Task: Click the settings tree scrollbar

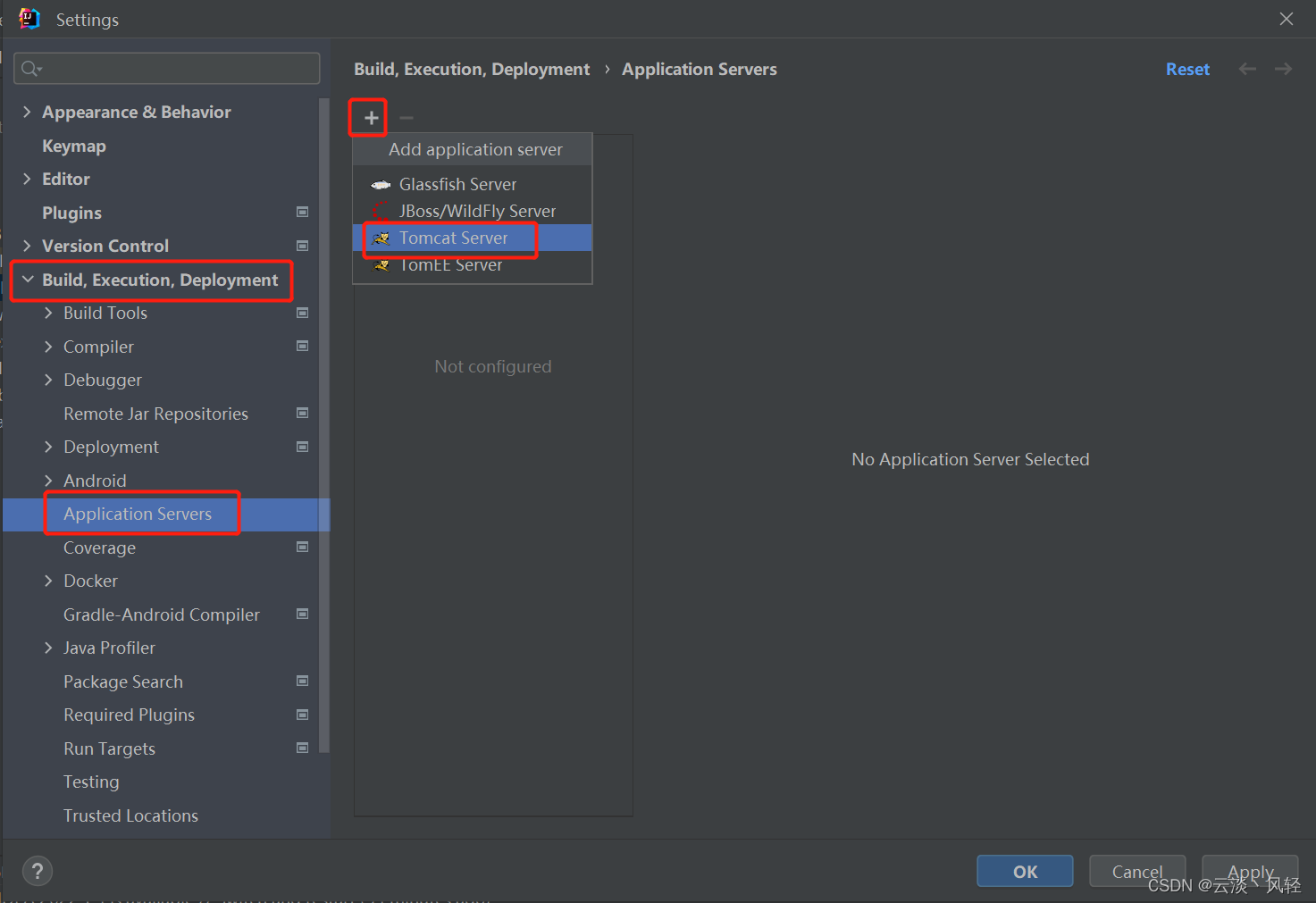Action: (323, 425)
